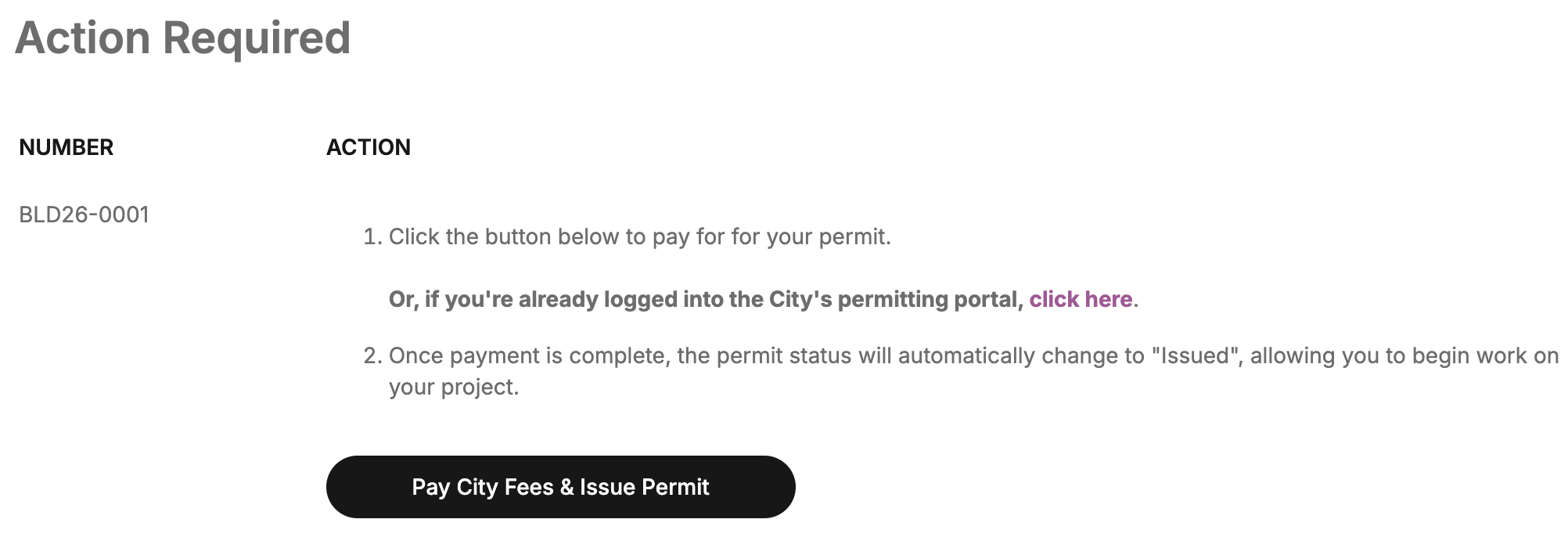The width and height of the screenshot is (1568, 548).
Task: Click the numbered list item 1
Action: pyautogui.click(x=374, y=236)
